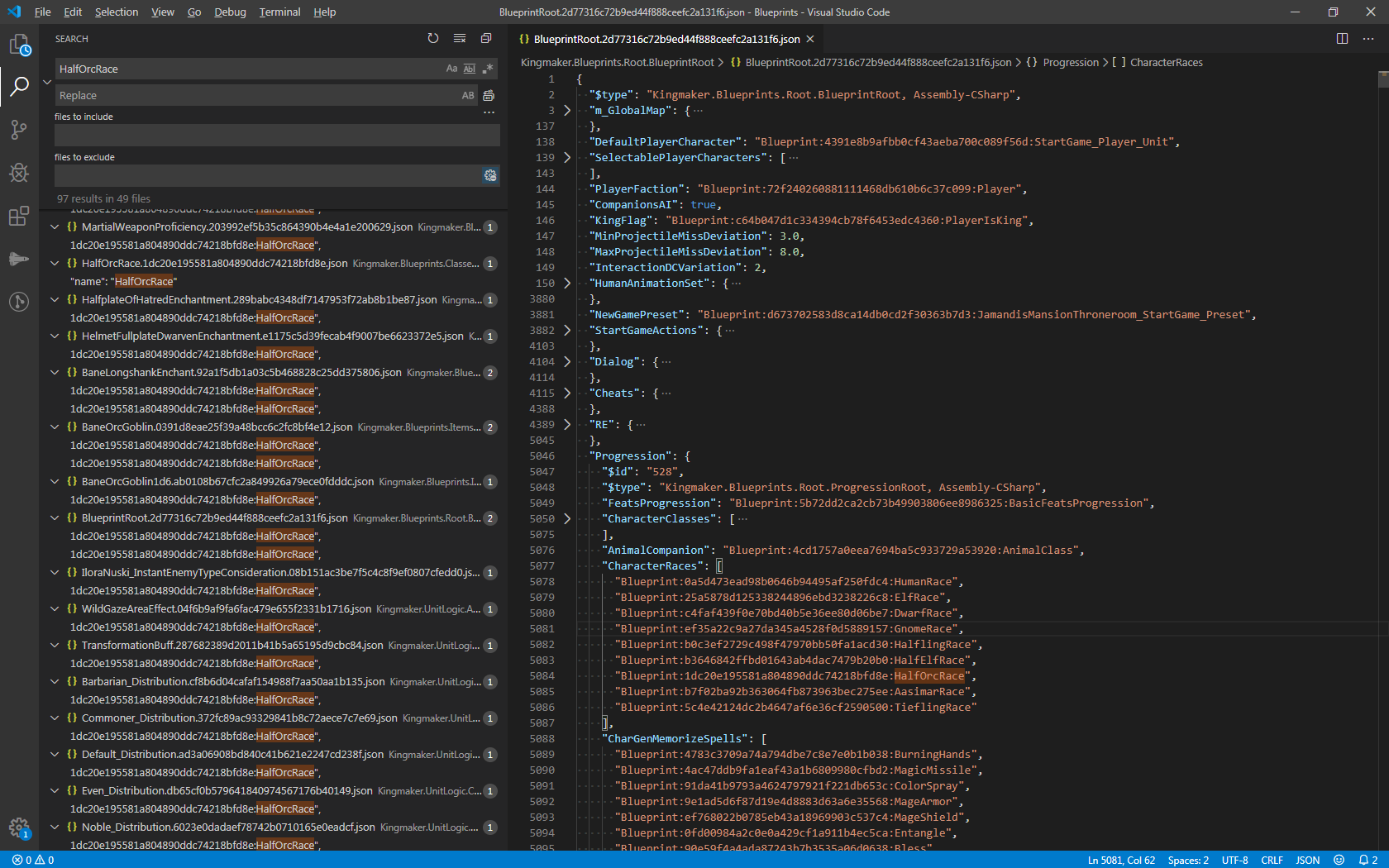Split the editor to the right
Viewport: 1389px width, 868px height.
coord(1342,39)
